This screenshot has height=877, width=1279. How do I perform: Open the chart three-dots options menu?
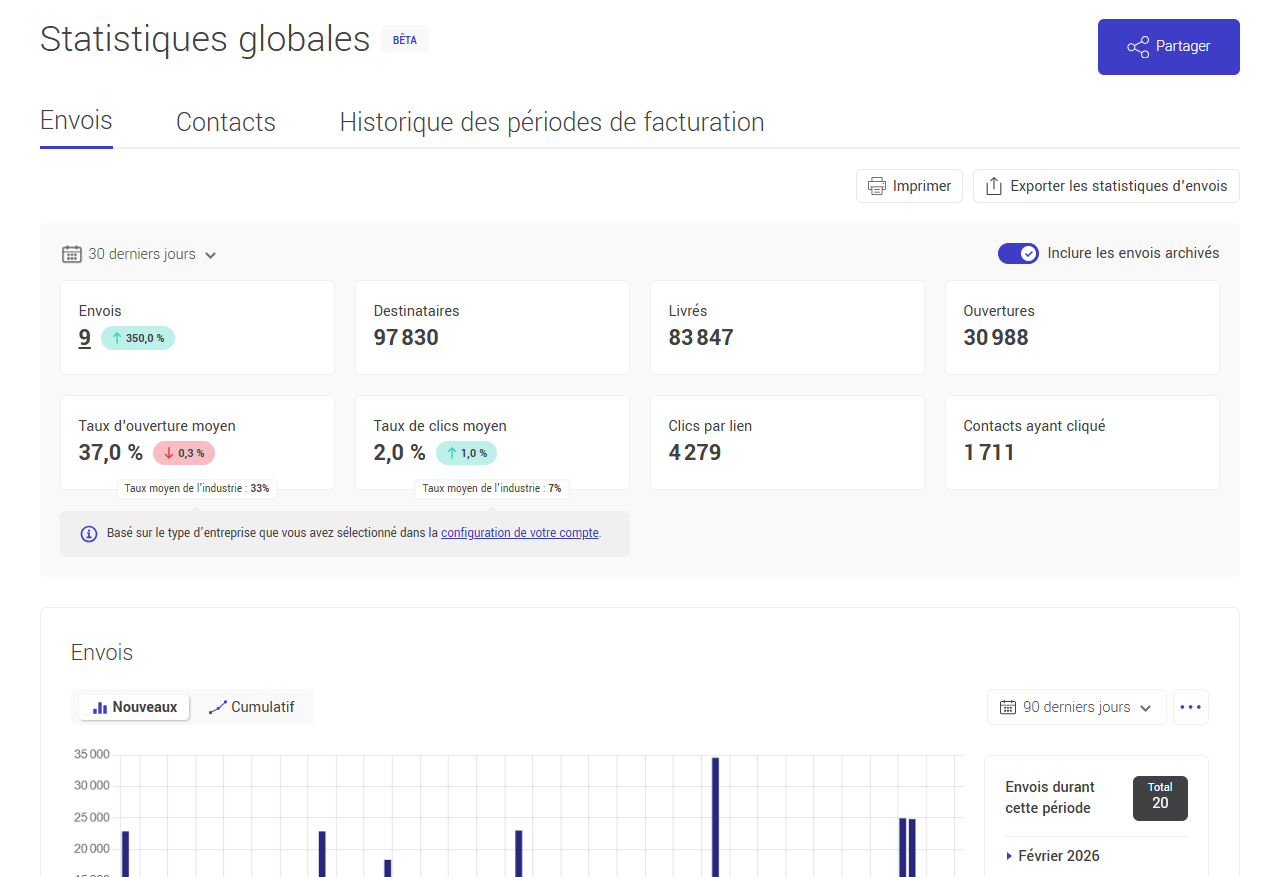coord(1190,707)
